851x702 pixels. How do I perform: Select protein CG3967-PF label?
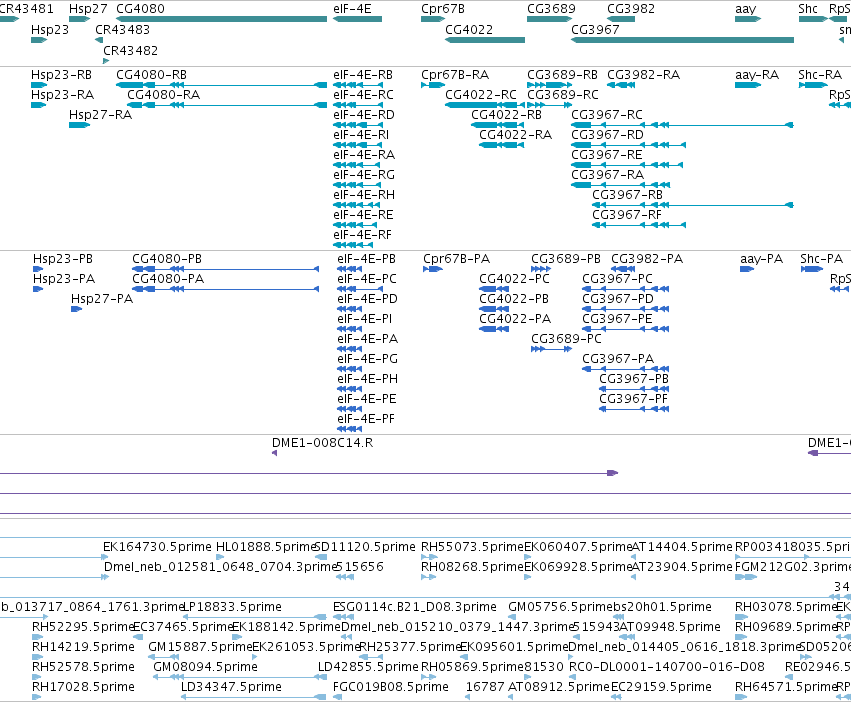coord(633,399)
